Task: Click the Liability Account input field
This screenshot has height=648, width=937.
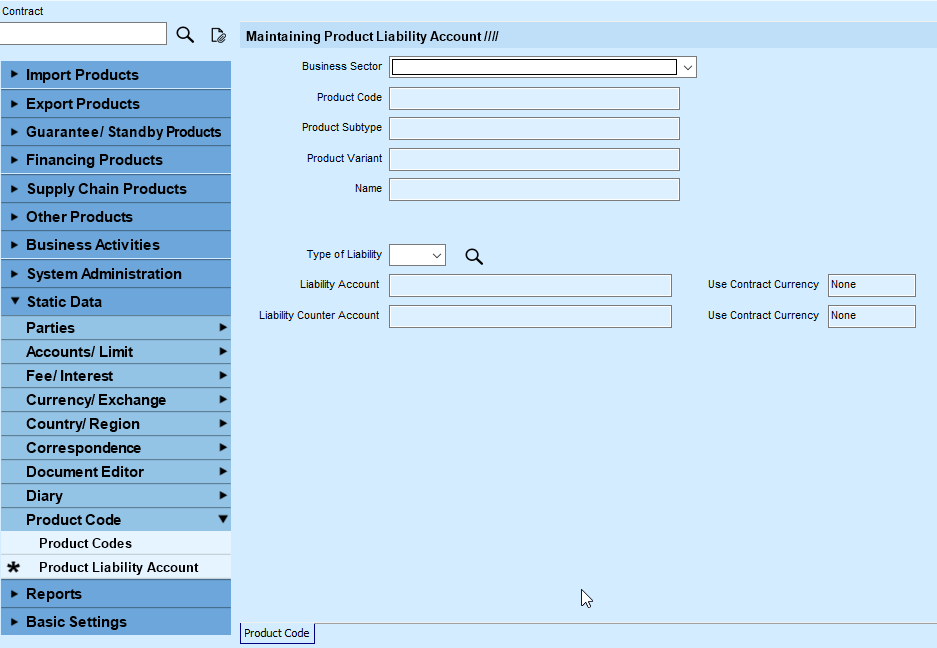Action: (x=530, y=286)
